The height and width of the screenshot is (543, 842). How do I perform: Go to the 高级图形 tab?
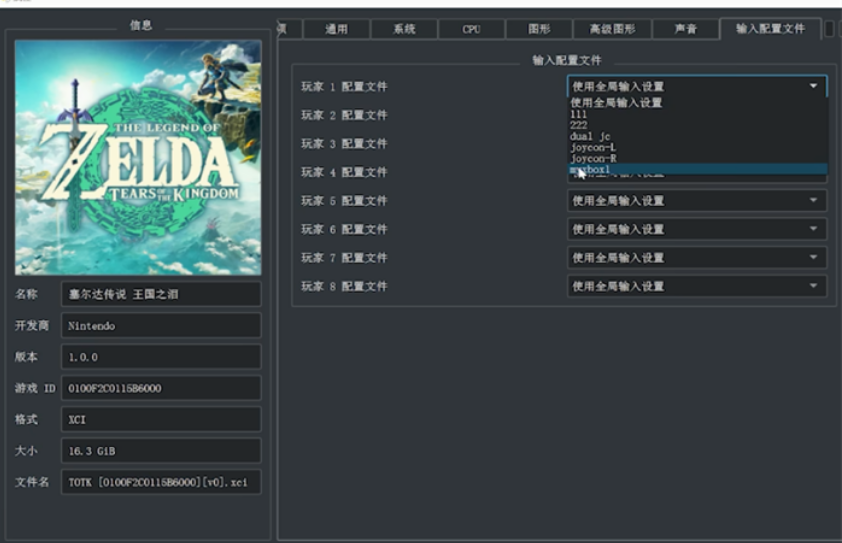click(613, 29)
